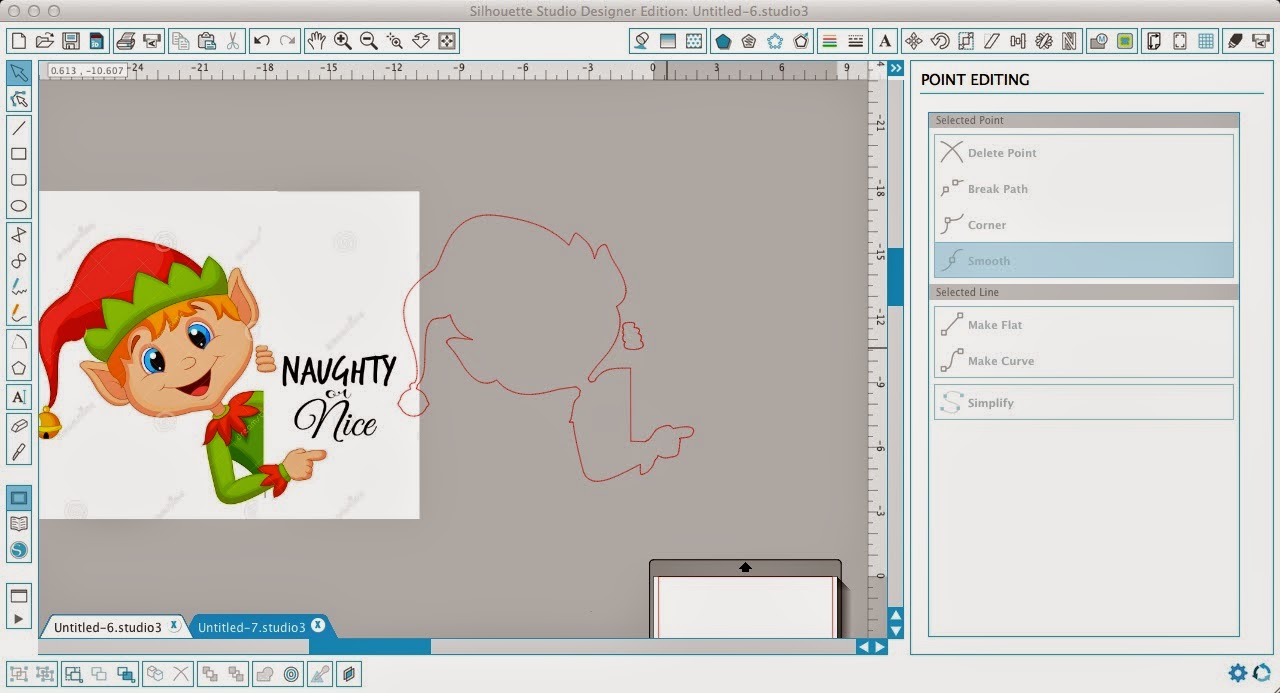
Task: Choose the Edit Points tool
Action: [18, 99]
